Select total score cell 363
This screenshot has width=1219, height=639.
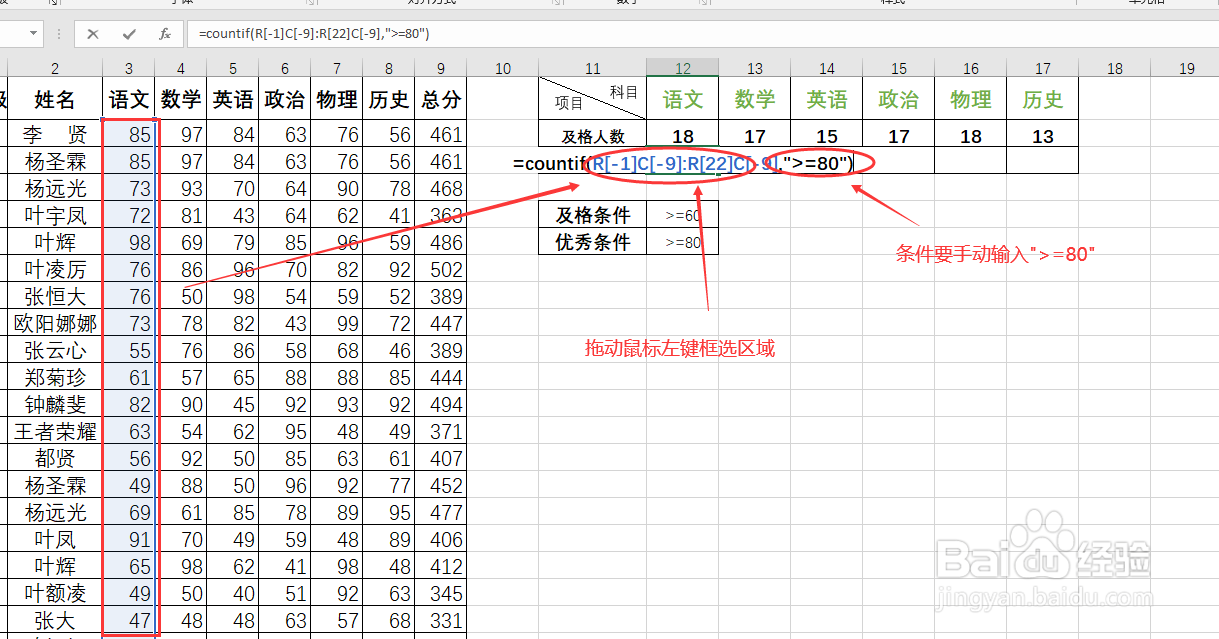click(x=441, y=215)
